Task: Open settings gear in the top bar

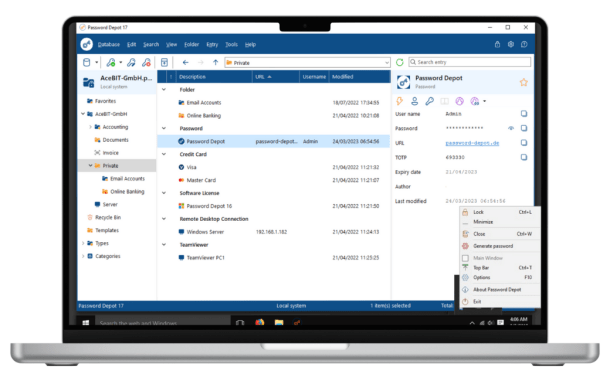Action: tap(511, 44)
